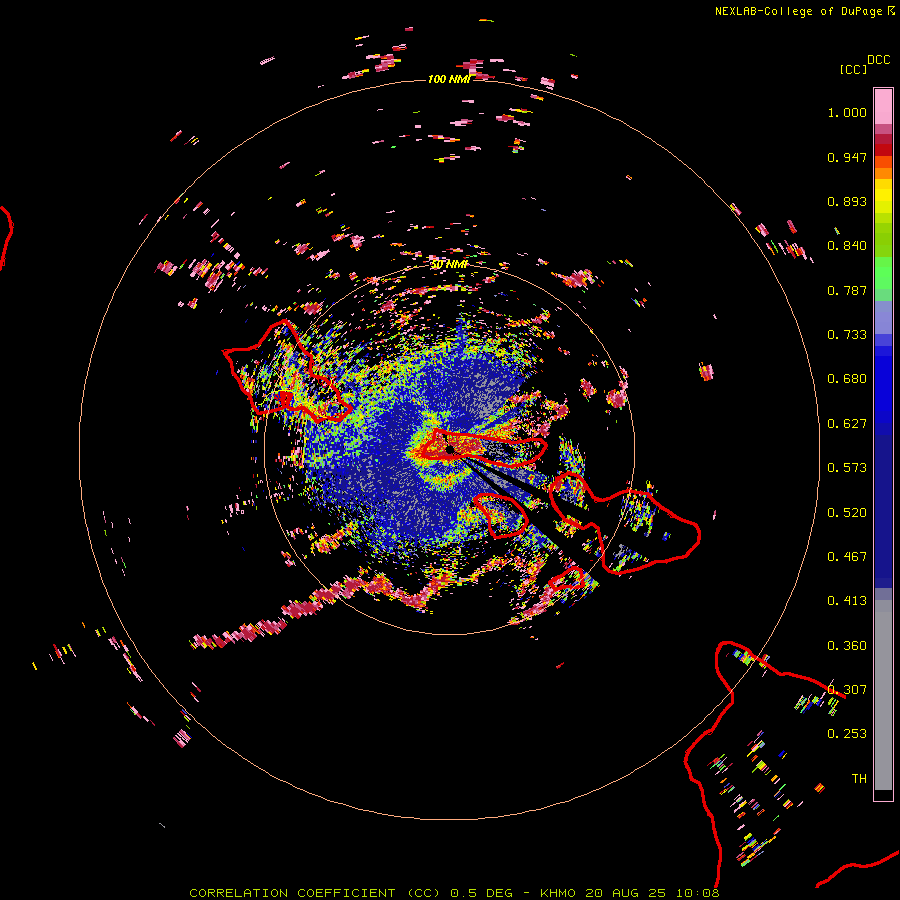The image size is (900, 900).
Task: Click the NEXLAB-College of DuPage credit text
Action: pyautogui.click(x=799, y=11)
